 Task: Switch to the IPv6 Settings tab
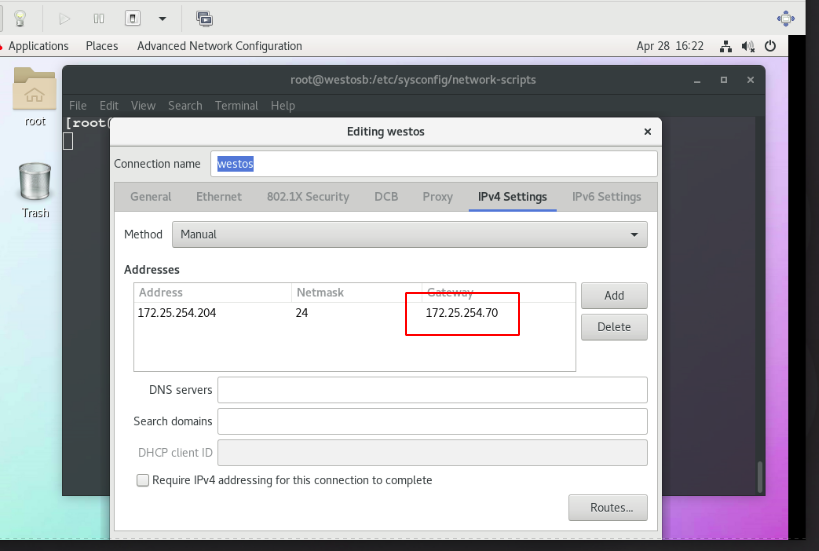pos(606,197)
